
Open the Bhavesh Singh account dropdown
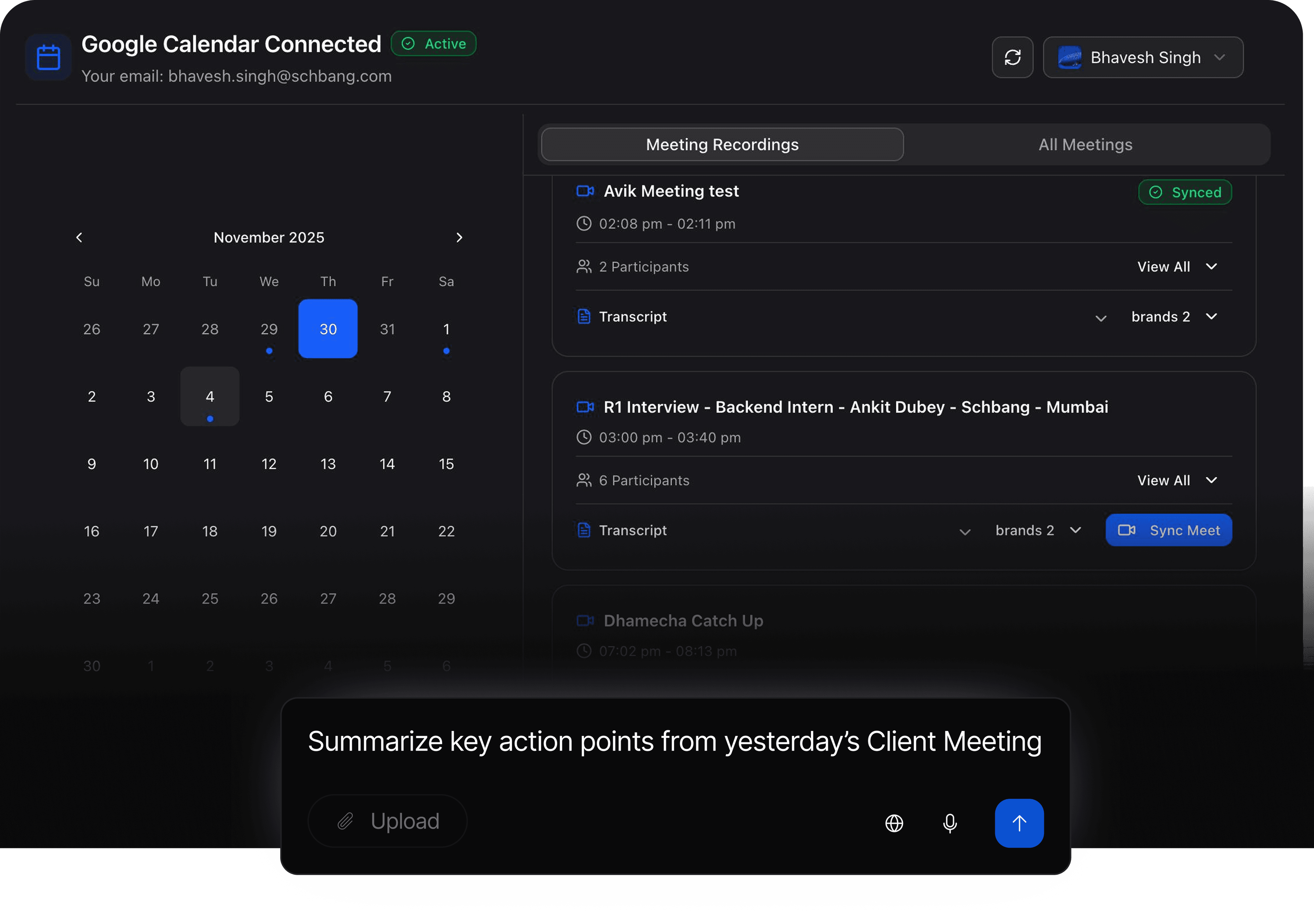(x=1142, y=57)
